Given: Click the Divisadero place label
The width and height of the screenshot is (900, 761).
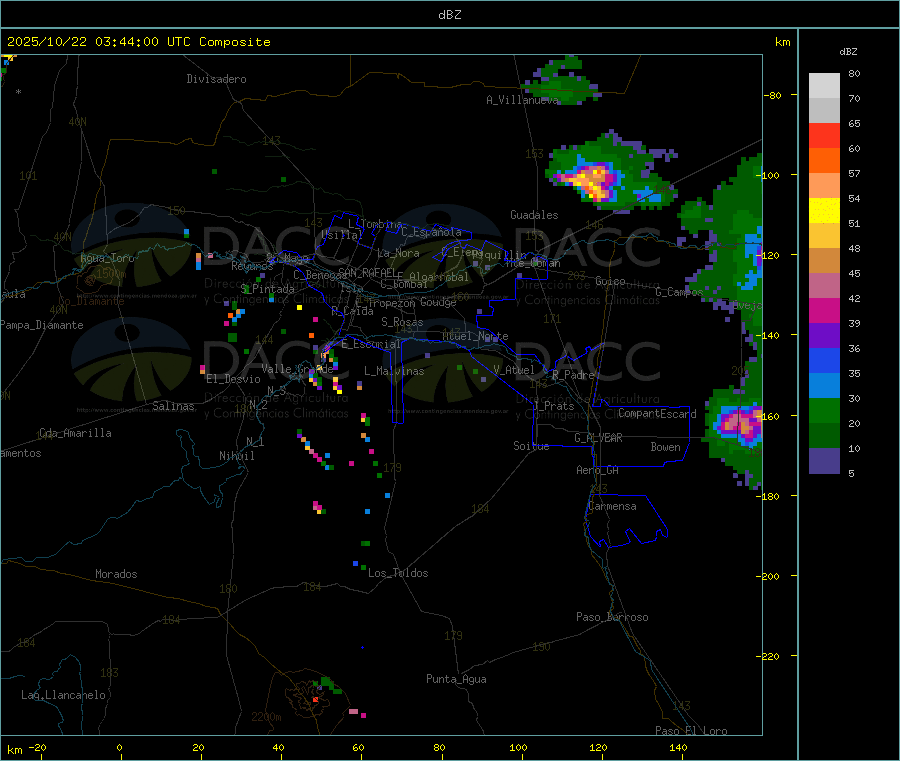Looking at the screenshot, I should [x=216, y=79].
